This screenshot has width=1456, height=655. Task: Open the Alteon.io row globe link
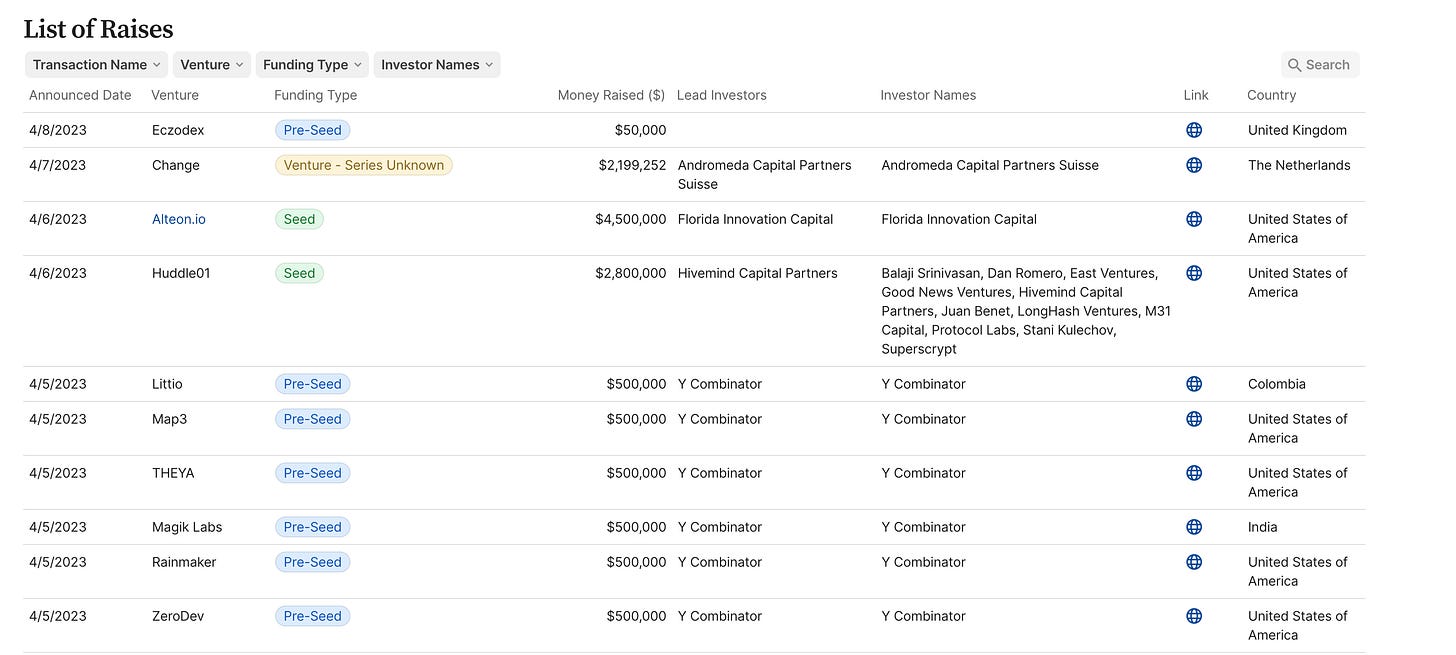point(1194,219)
